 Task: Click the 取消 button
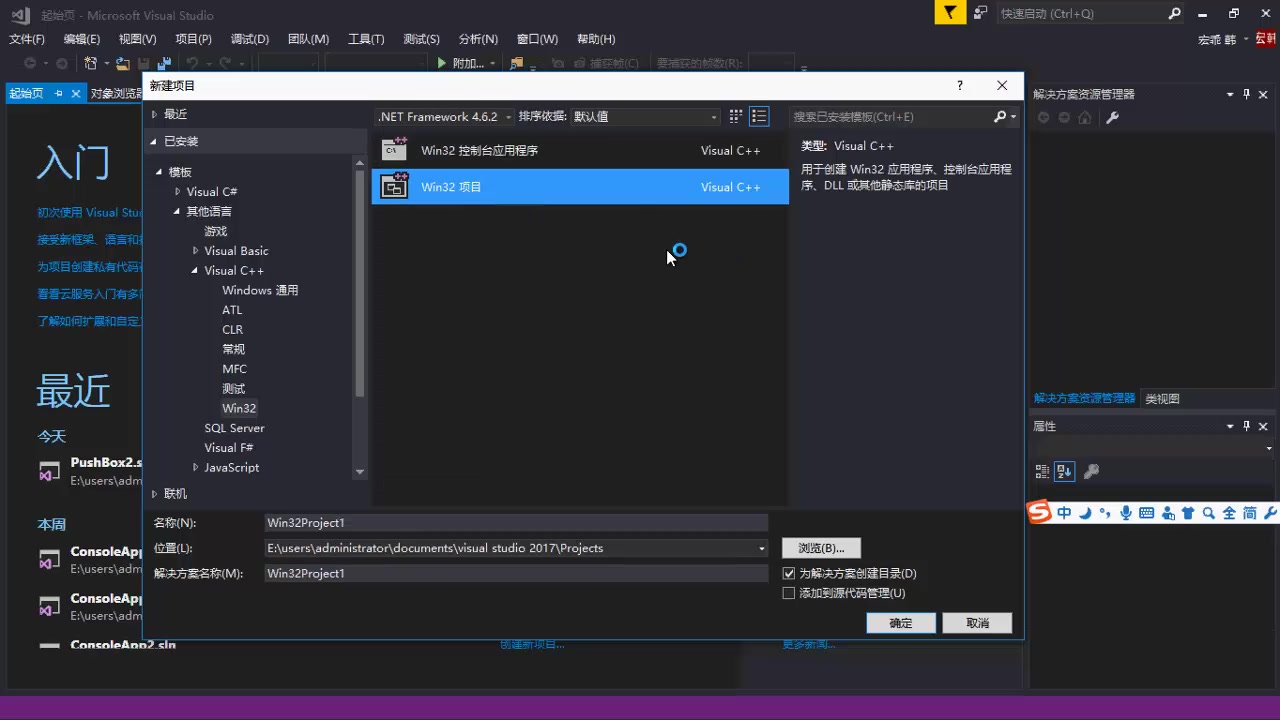click(978, 623)
